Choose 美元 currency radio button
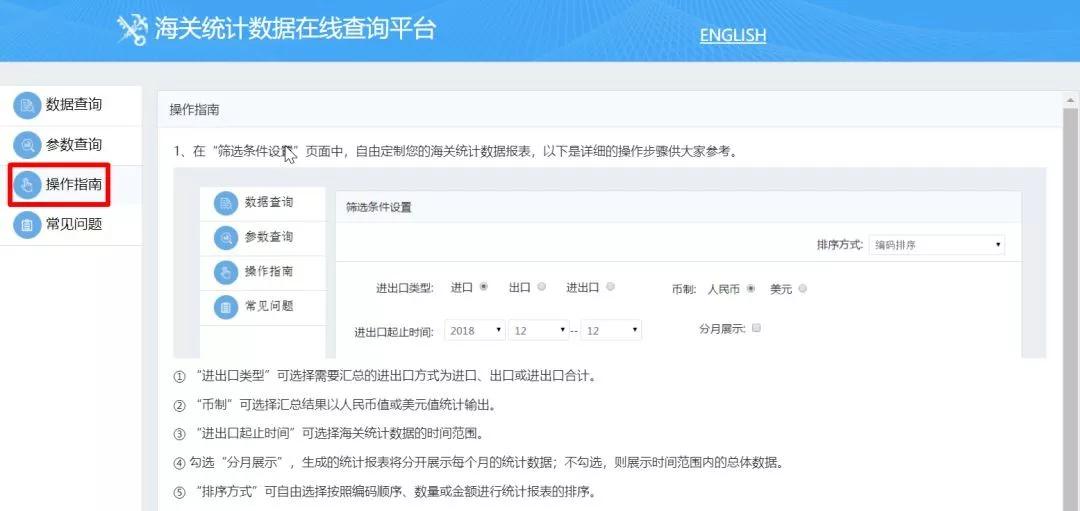This screenshot has height=511, width=1080. click(x=802, y=289)
